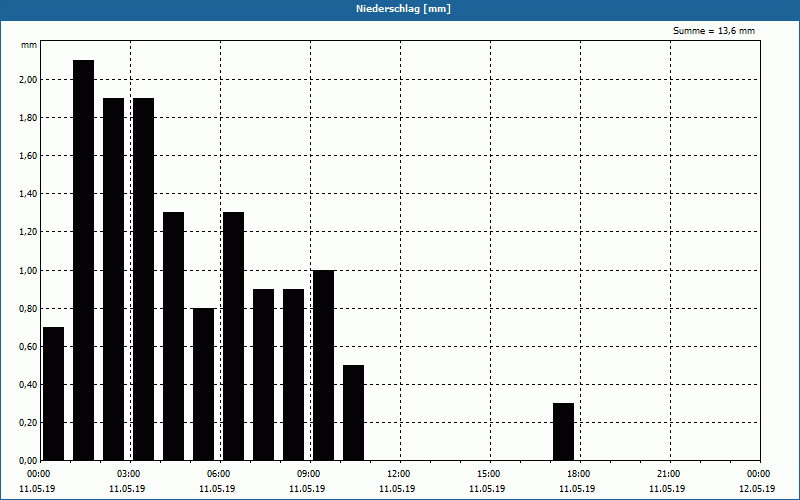The width and height of the screenshot is (800, 500).
Task: Click the 0,20 y-axis value
Action: [x=28, y=422]
